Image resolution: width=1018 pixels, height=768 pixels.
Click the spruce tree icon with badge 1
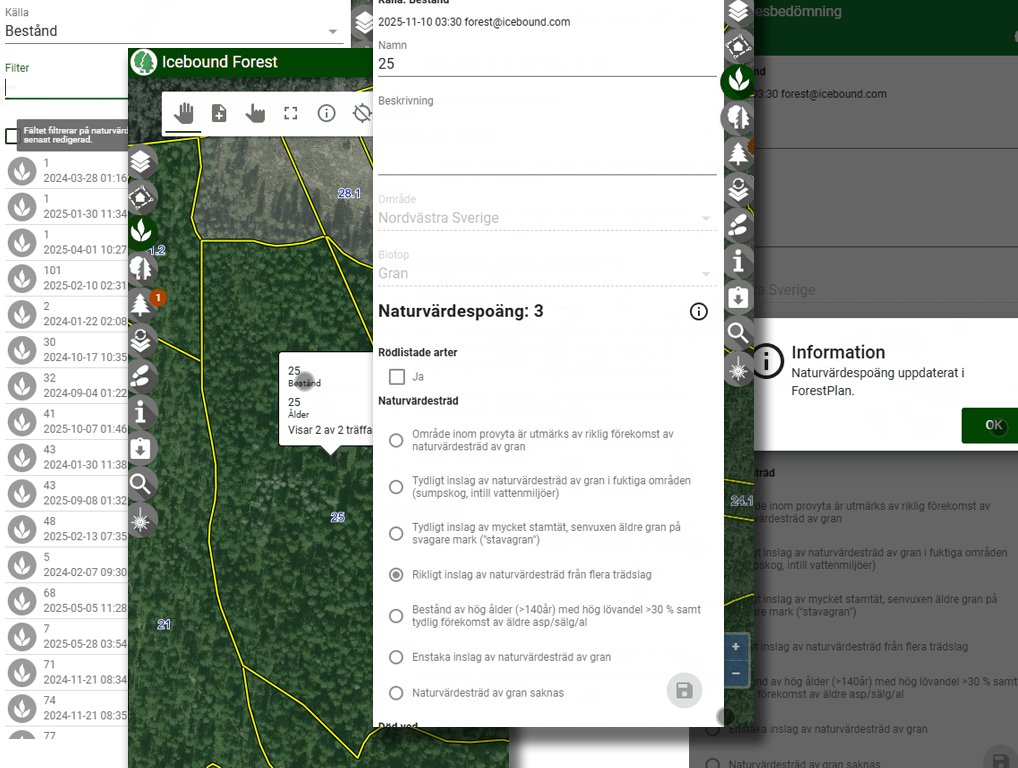click(x=143, y=304)
